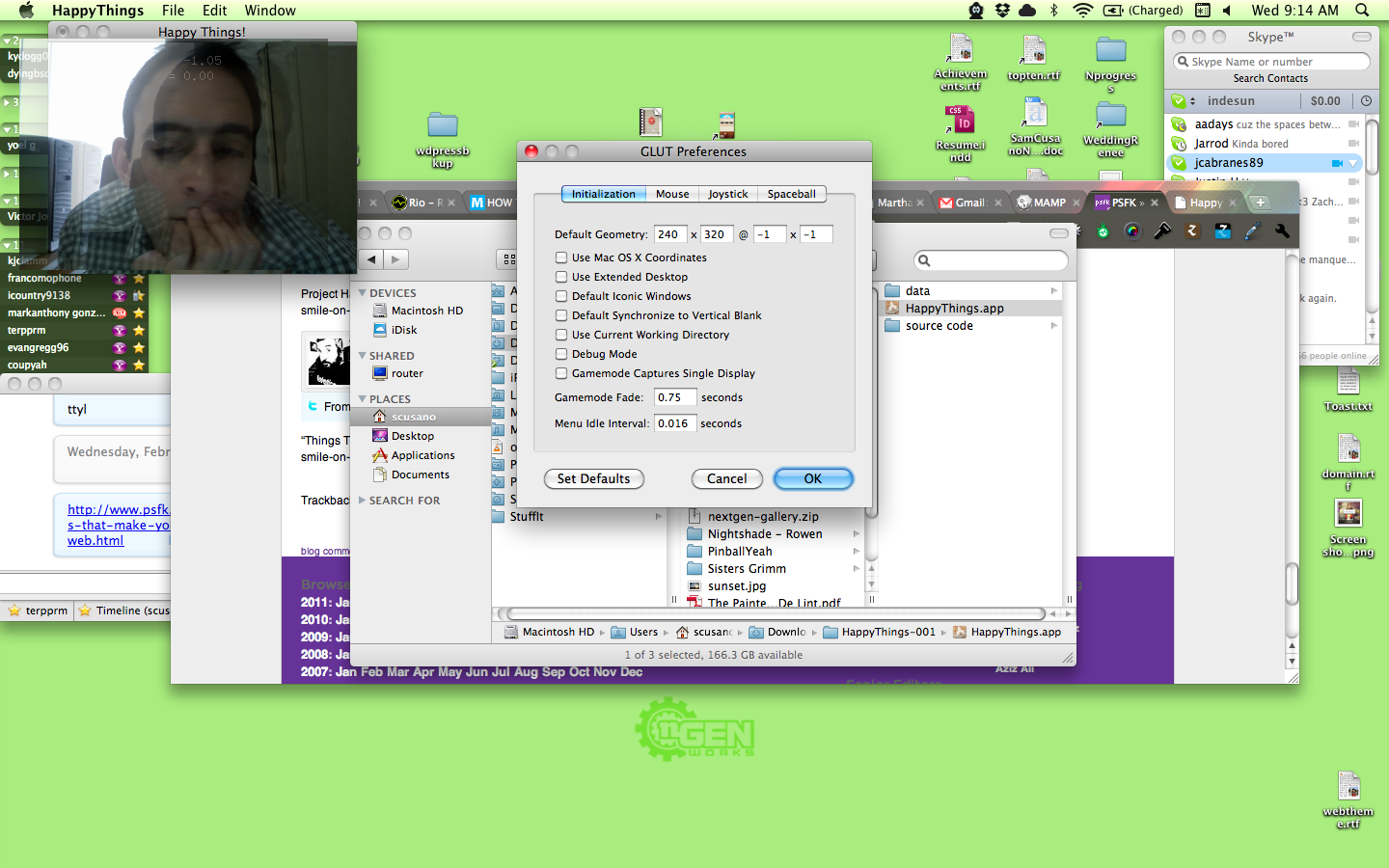Open the Window menu in menu bar
Viewport: 1389px width, 868px height.
[x=269, y=11]
